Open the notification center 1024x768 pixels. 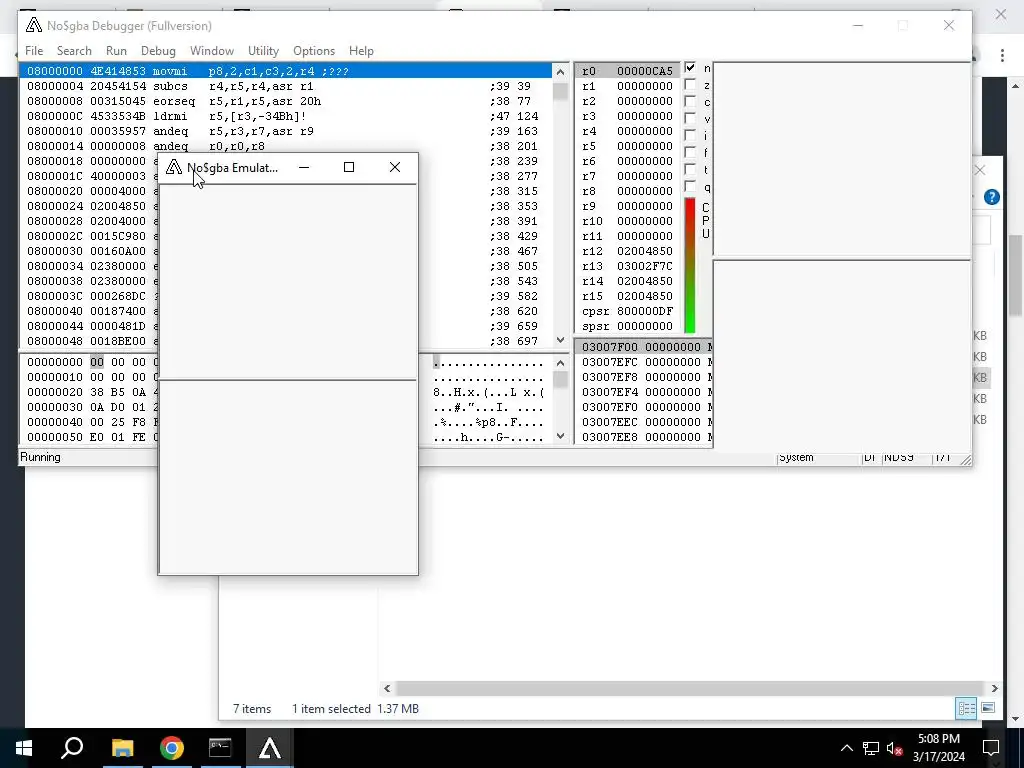click(991, 748)
